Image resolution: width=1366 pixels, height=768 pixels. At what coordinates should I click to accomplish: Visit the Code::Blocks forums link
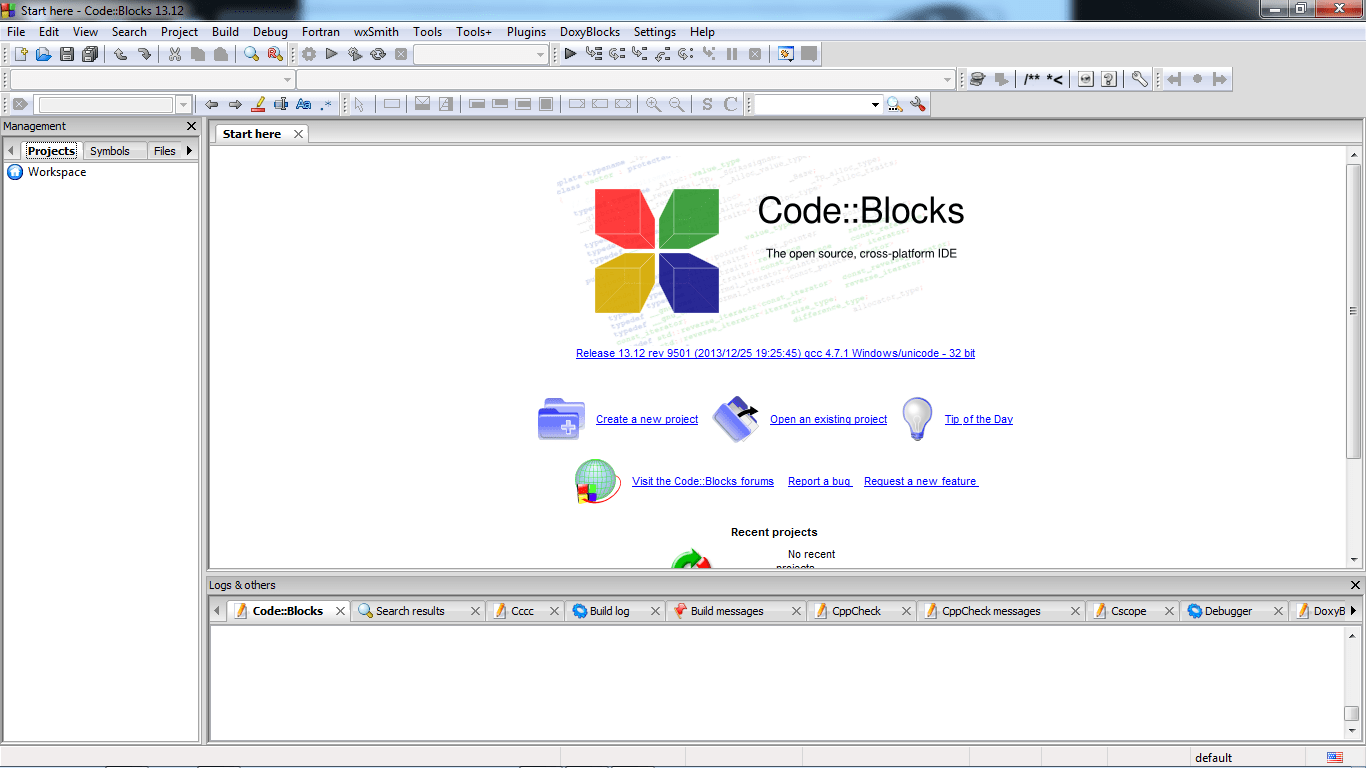[x=703, y=481]
